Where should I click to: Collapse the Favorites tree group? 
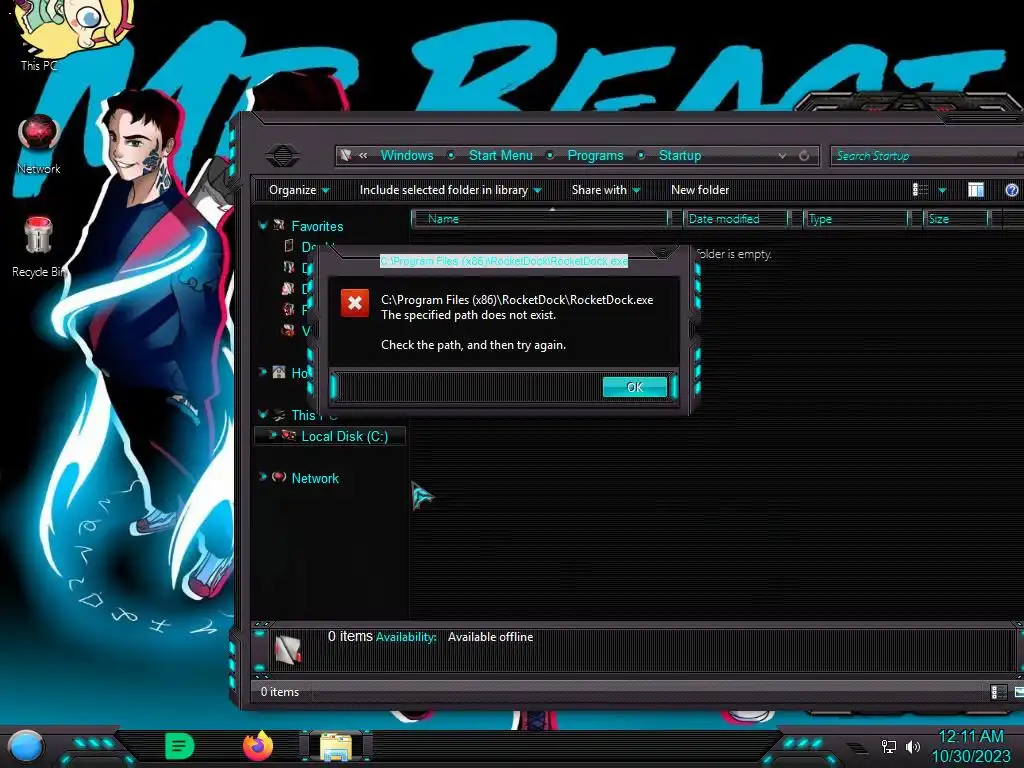click(263, 225)
